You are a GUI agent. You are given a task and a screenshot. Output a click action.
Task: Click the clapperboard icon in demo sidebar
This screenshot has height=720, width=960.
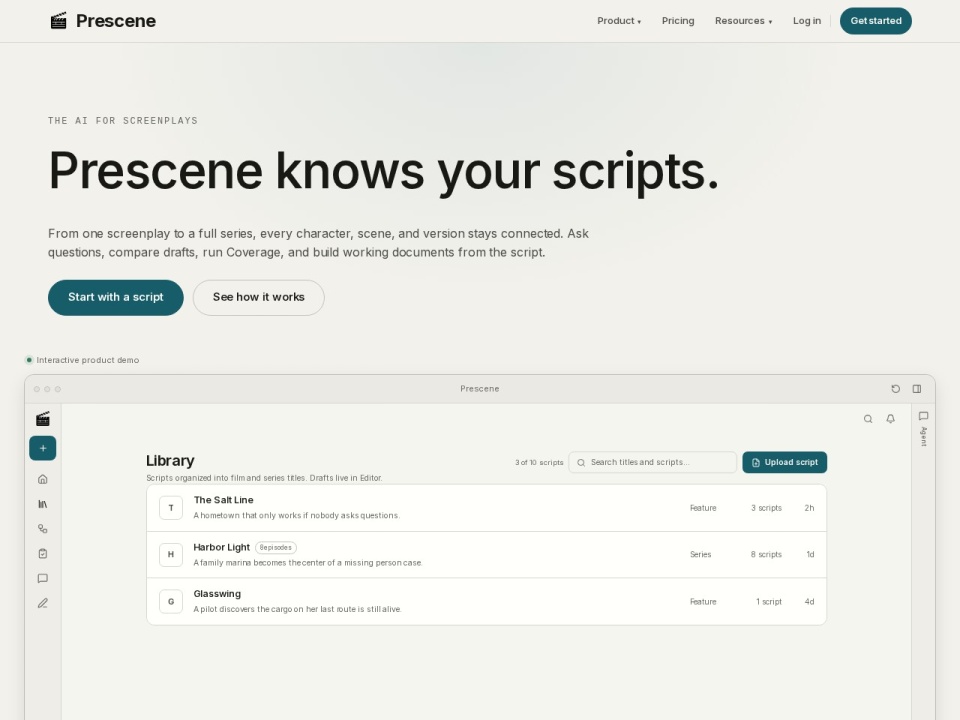[43, 419]
